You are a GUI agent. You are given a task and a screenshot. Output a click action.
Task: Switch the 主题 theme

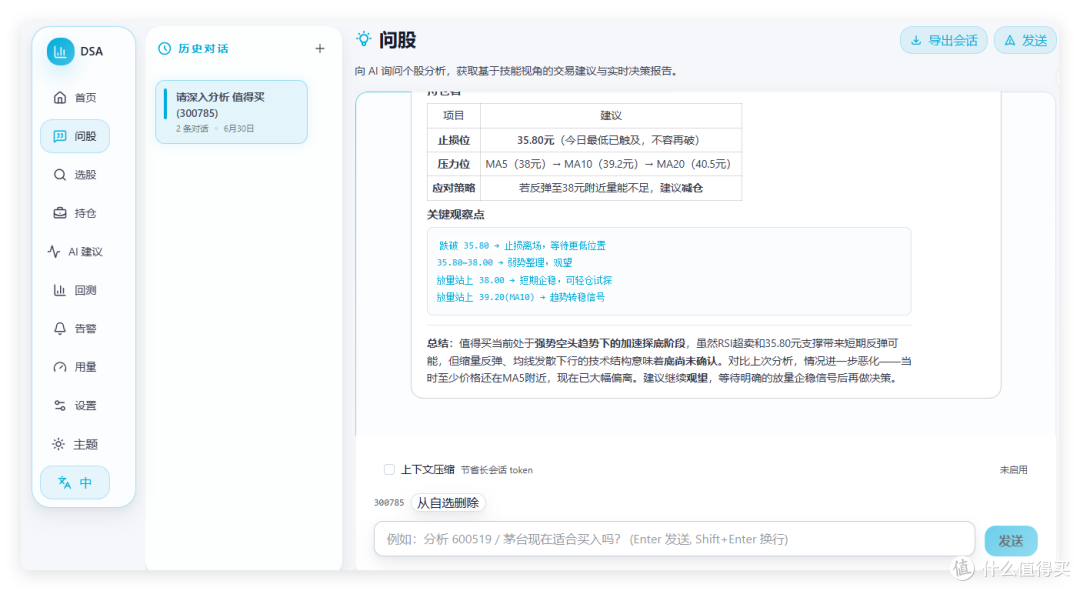pos(75,444)
